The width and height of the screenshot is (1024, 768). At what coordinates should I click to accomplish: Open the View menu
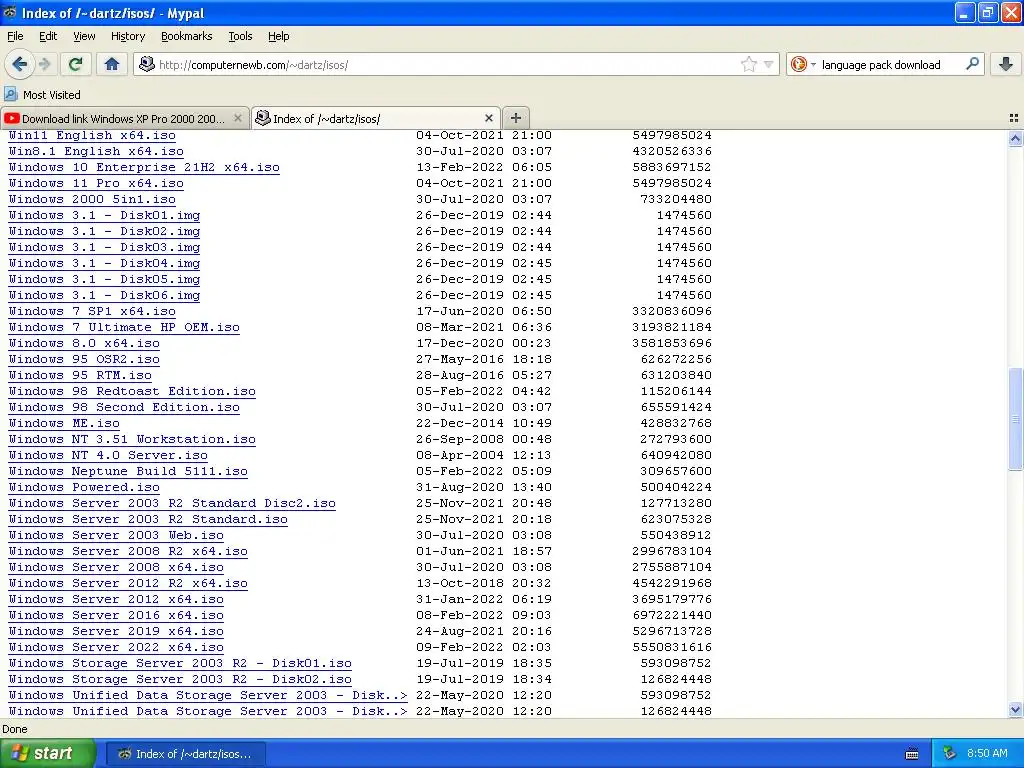(84, 36)
